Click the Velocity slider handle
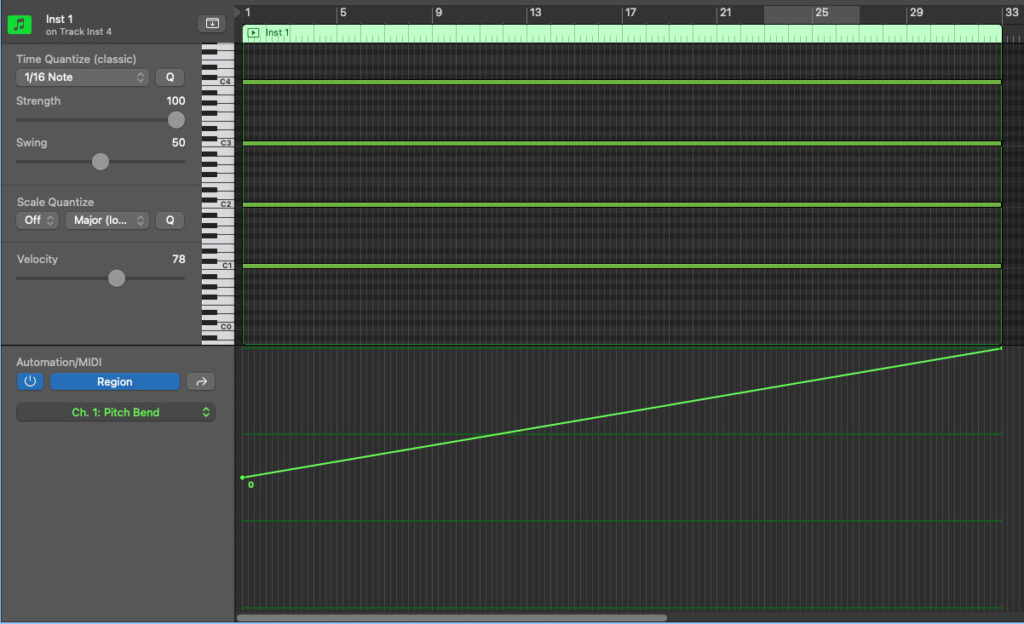Image resolution: width=1024 pixels, height=624 pixels. coord(117,278)
